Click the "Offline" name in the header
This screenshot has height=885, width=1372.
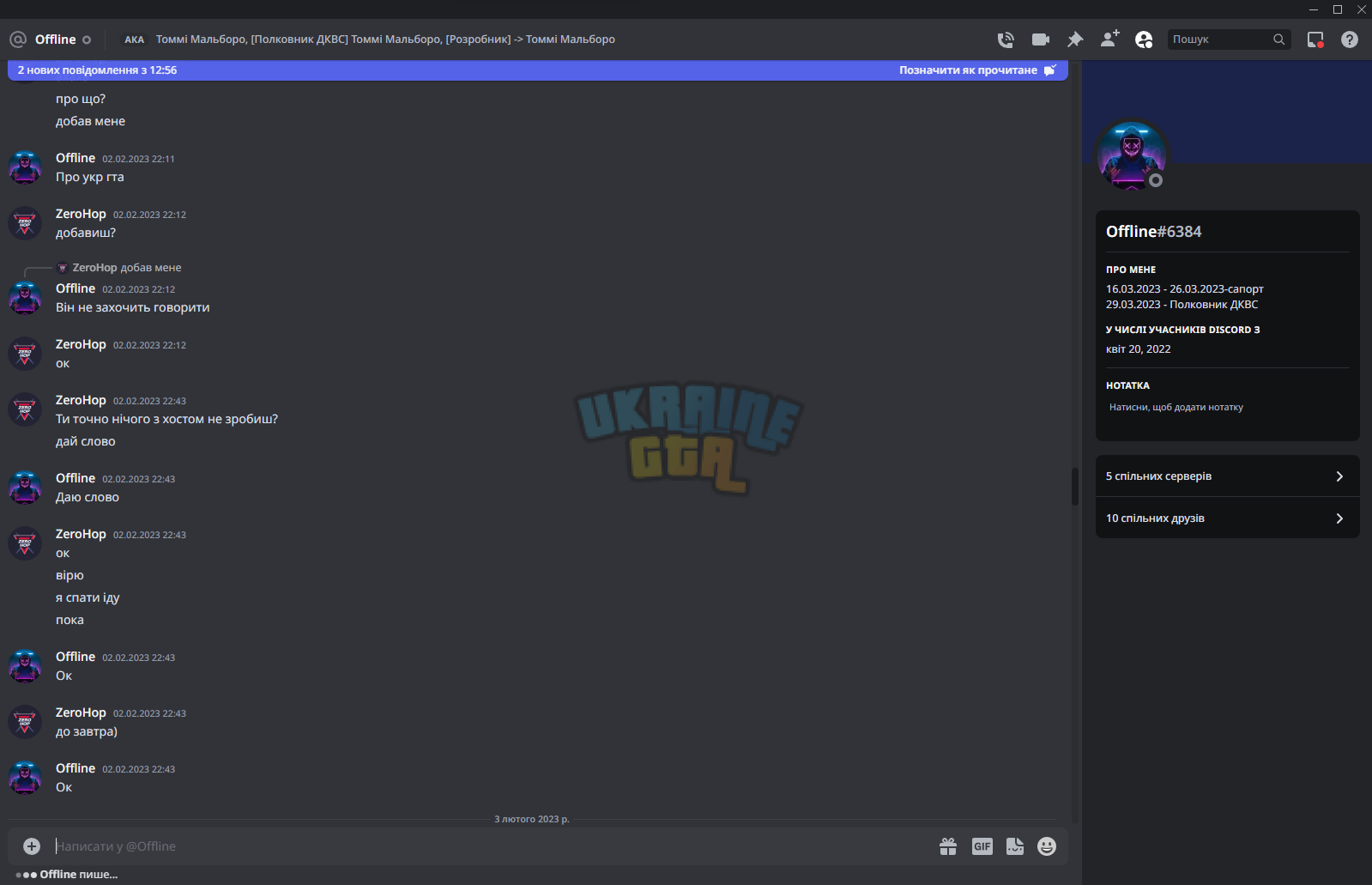[56, 39]
